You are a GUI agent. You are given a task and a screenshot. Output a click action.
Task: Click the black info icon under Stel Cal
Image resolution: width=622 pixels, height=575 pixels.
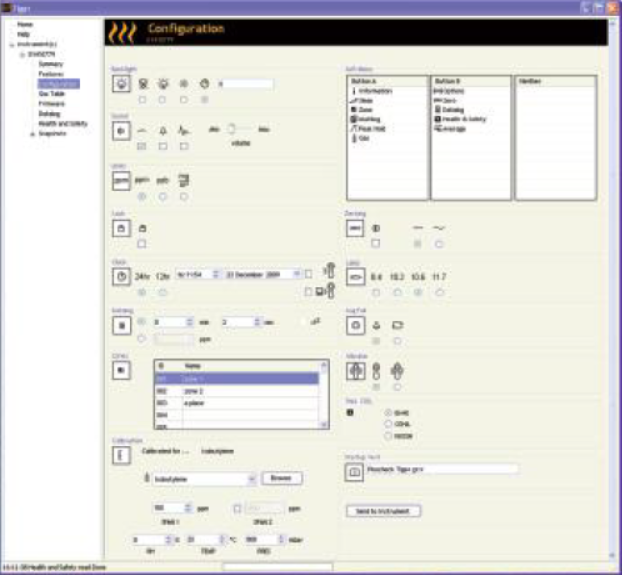[350, 412]
